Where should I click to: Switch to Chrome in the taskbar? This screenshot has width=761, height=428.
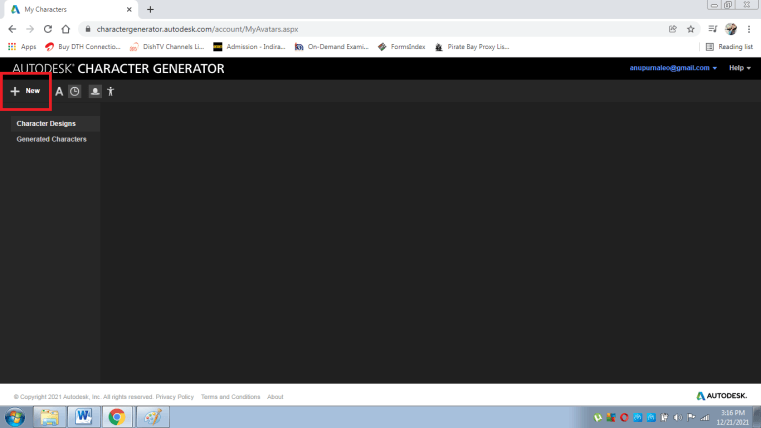pyautogui.click(x=117, y=417)
